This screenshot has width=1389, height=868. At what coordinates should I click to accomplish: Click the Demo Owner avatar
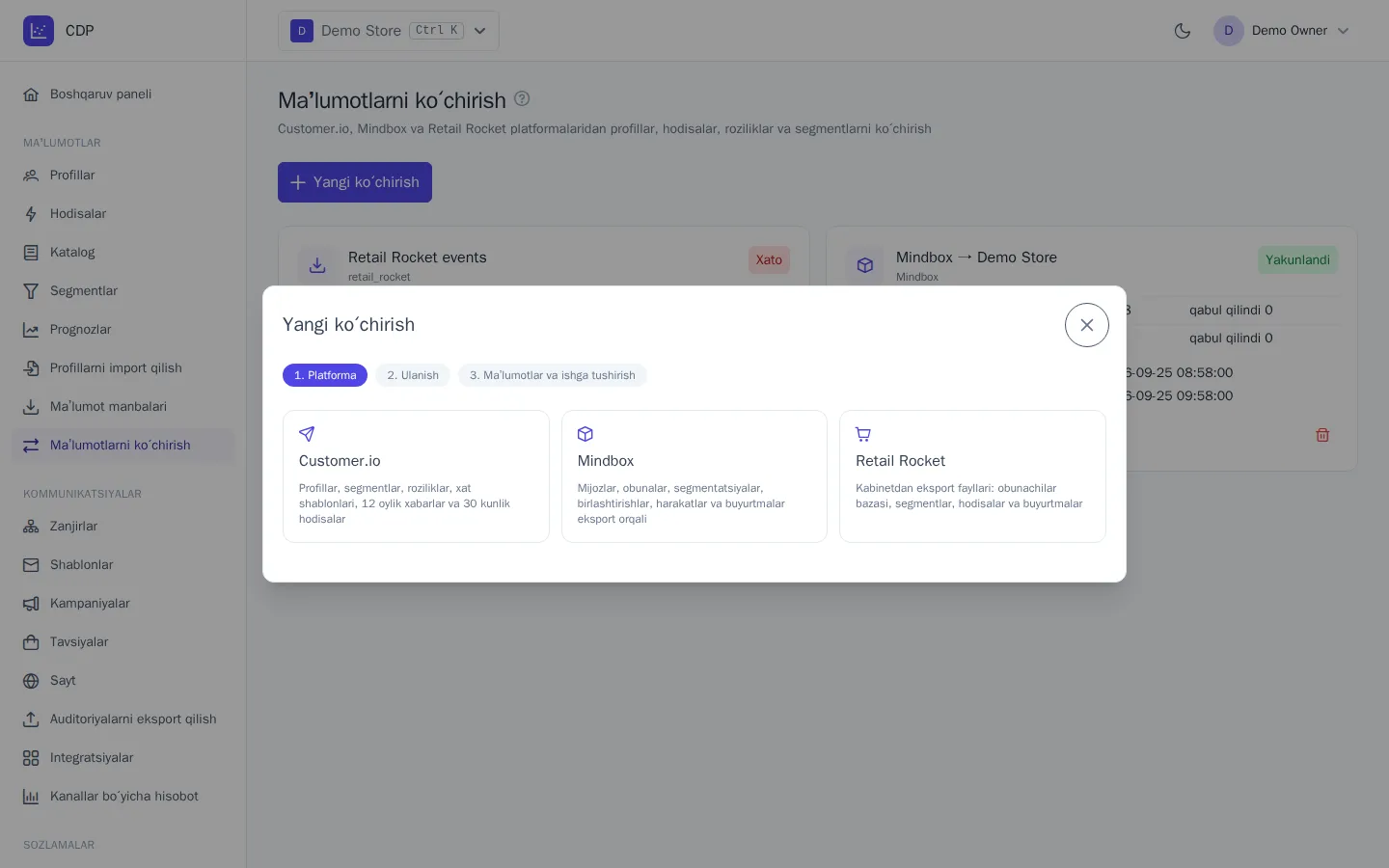tap(1229, 31)
